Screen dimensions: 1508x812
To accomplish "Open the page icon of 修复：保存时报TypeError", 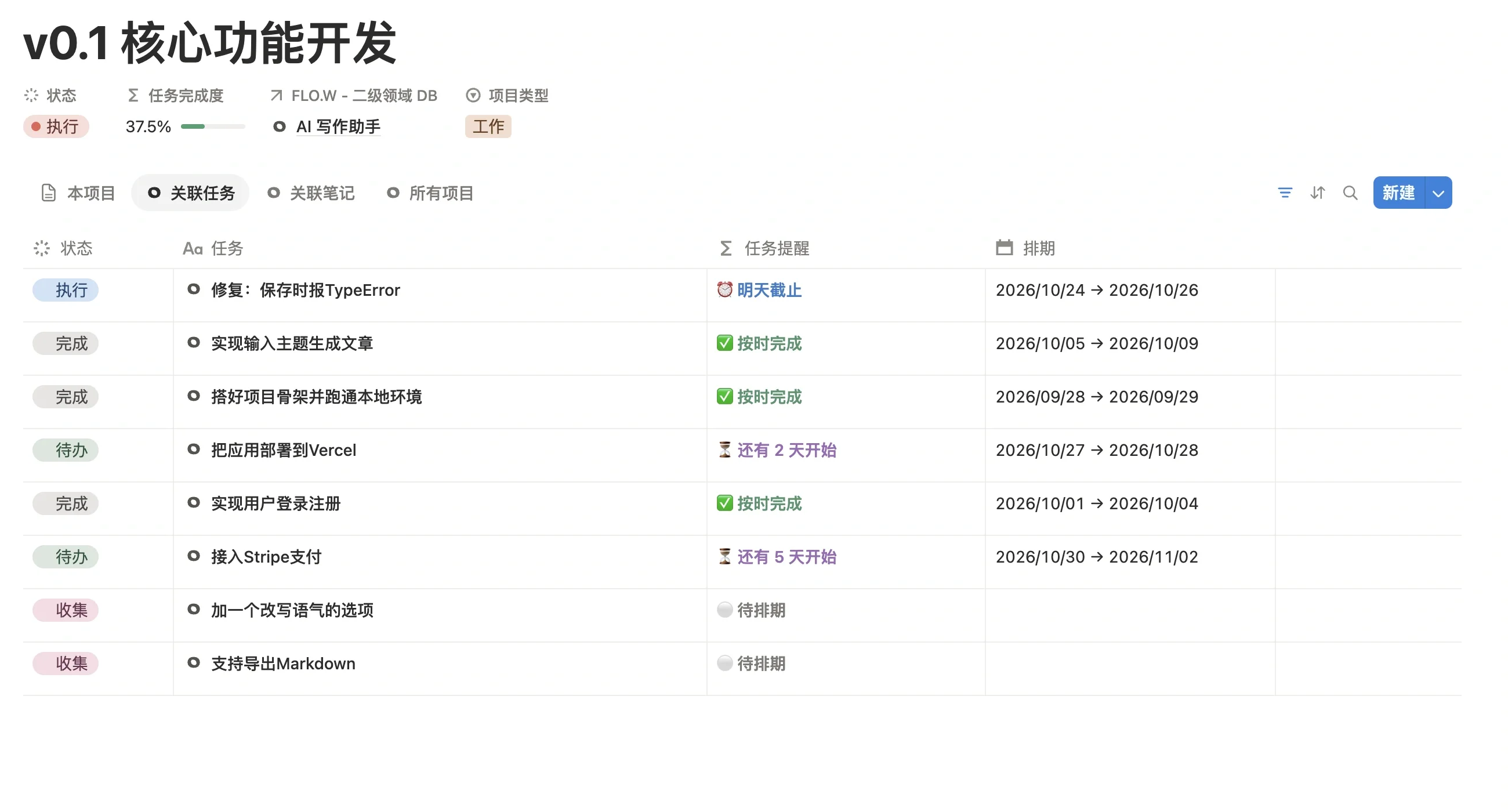I will (x=193, y=289).
